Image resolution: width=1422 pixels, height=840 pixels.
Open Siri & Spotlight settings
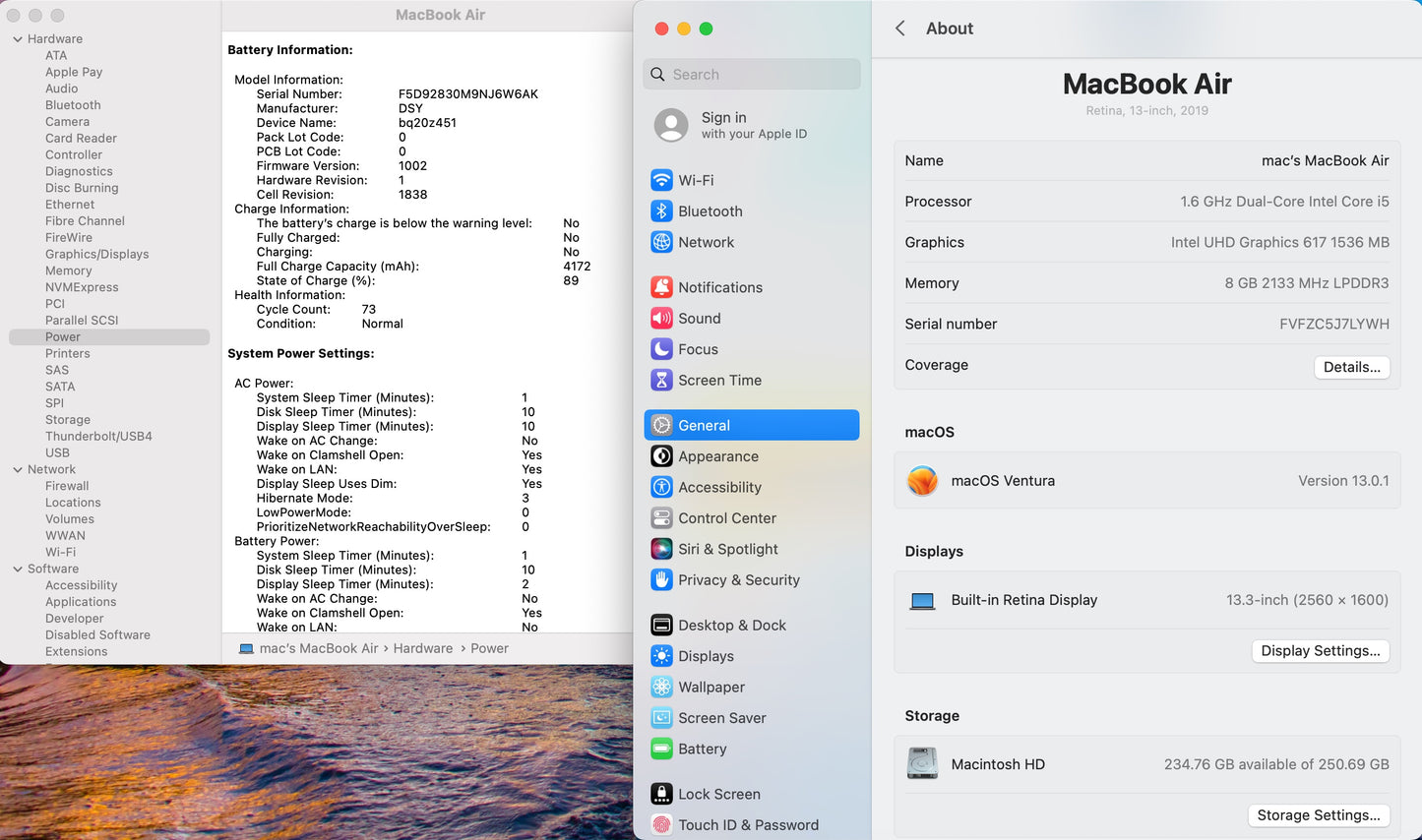(x=728, y=549)
